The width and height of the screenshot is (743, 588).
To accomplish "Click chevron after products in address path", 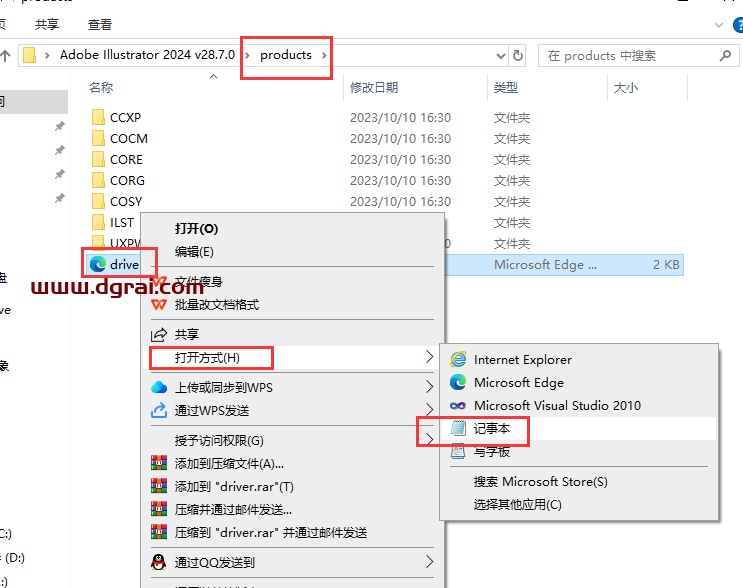I will (324, 55).
